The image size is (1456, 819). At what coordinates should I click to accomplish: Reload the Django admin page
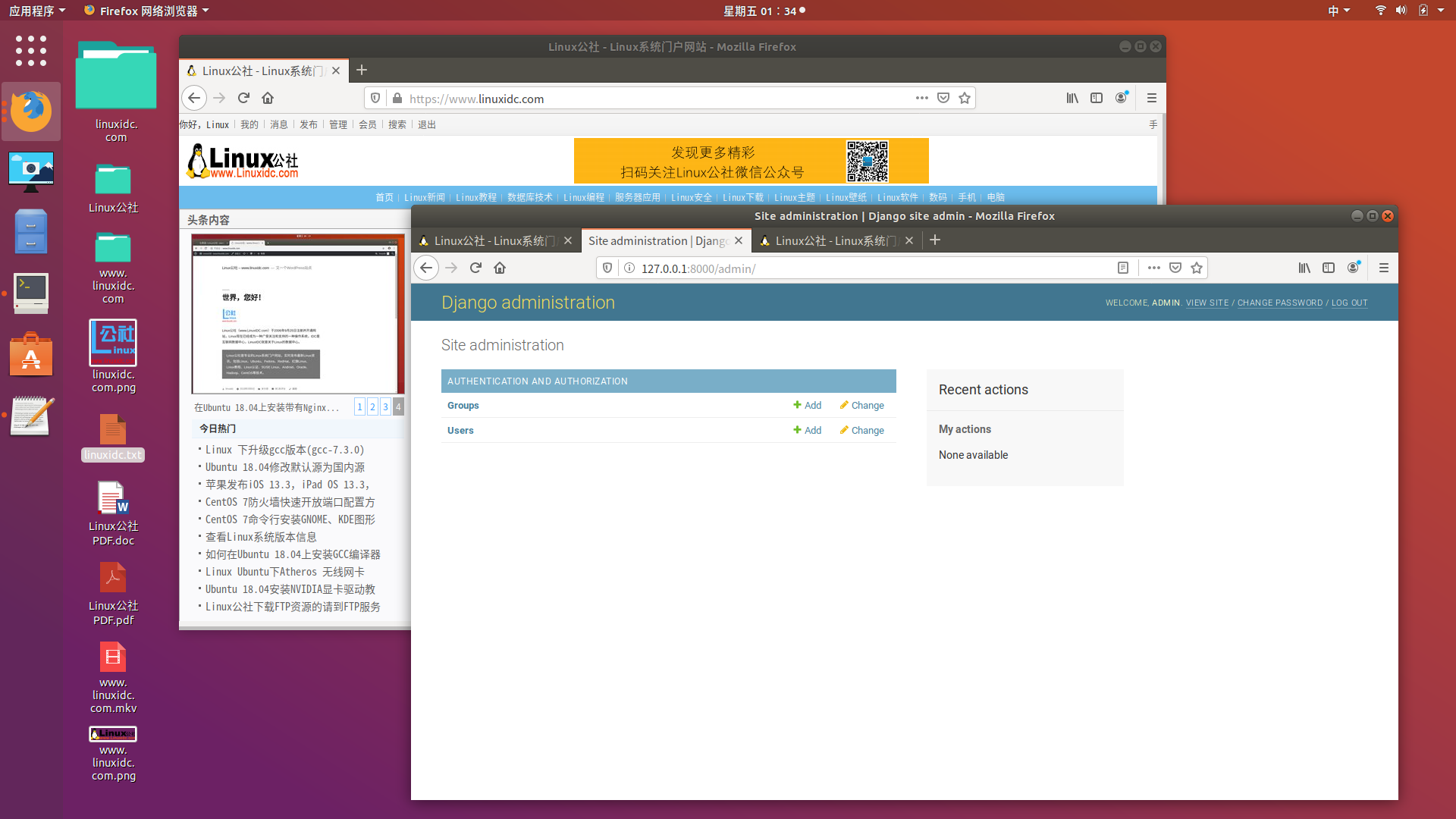click(475, 268)
